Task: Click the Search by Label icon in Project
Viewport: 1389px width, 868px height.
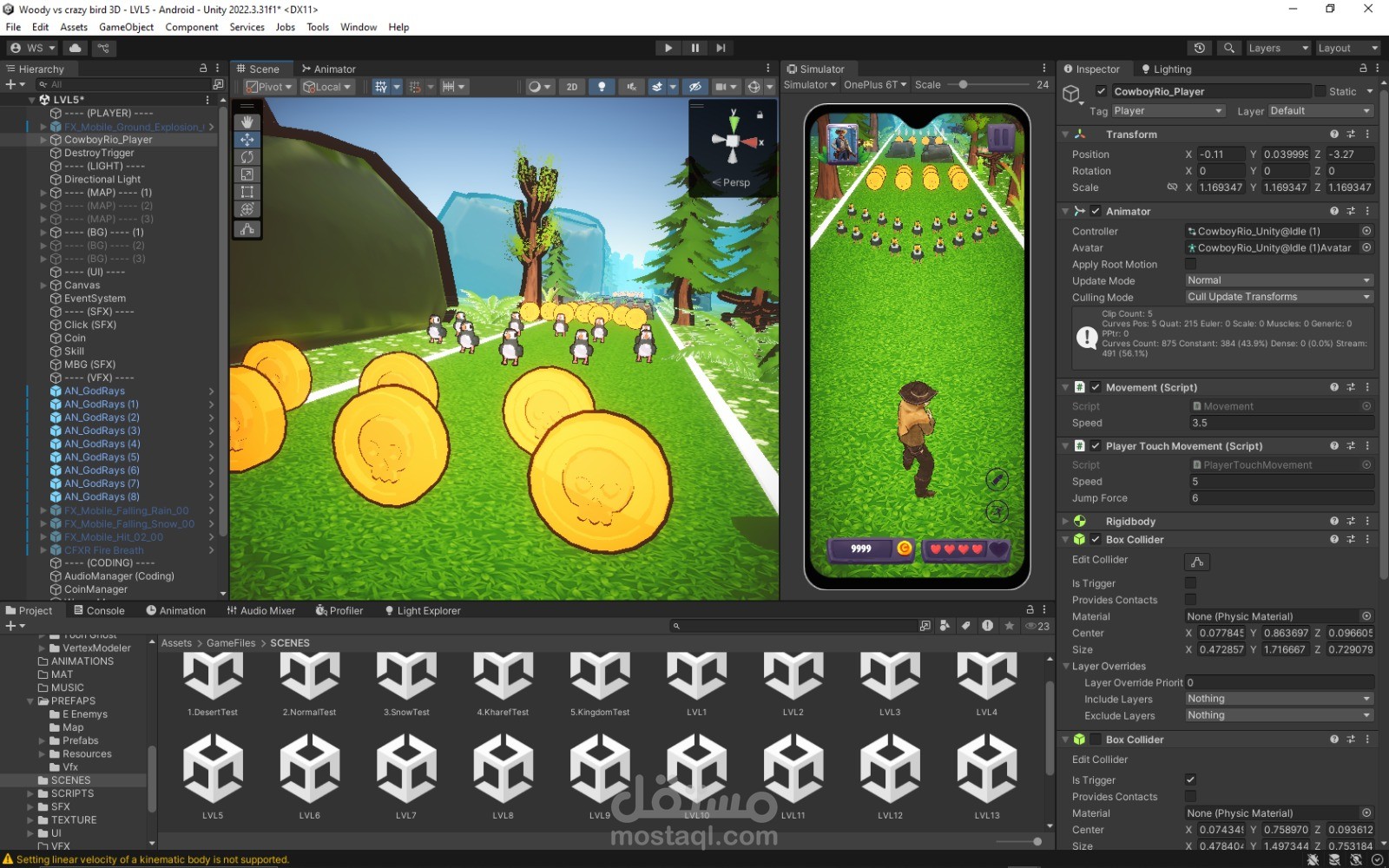Action: [965, 626]
